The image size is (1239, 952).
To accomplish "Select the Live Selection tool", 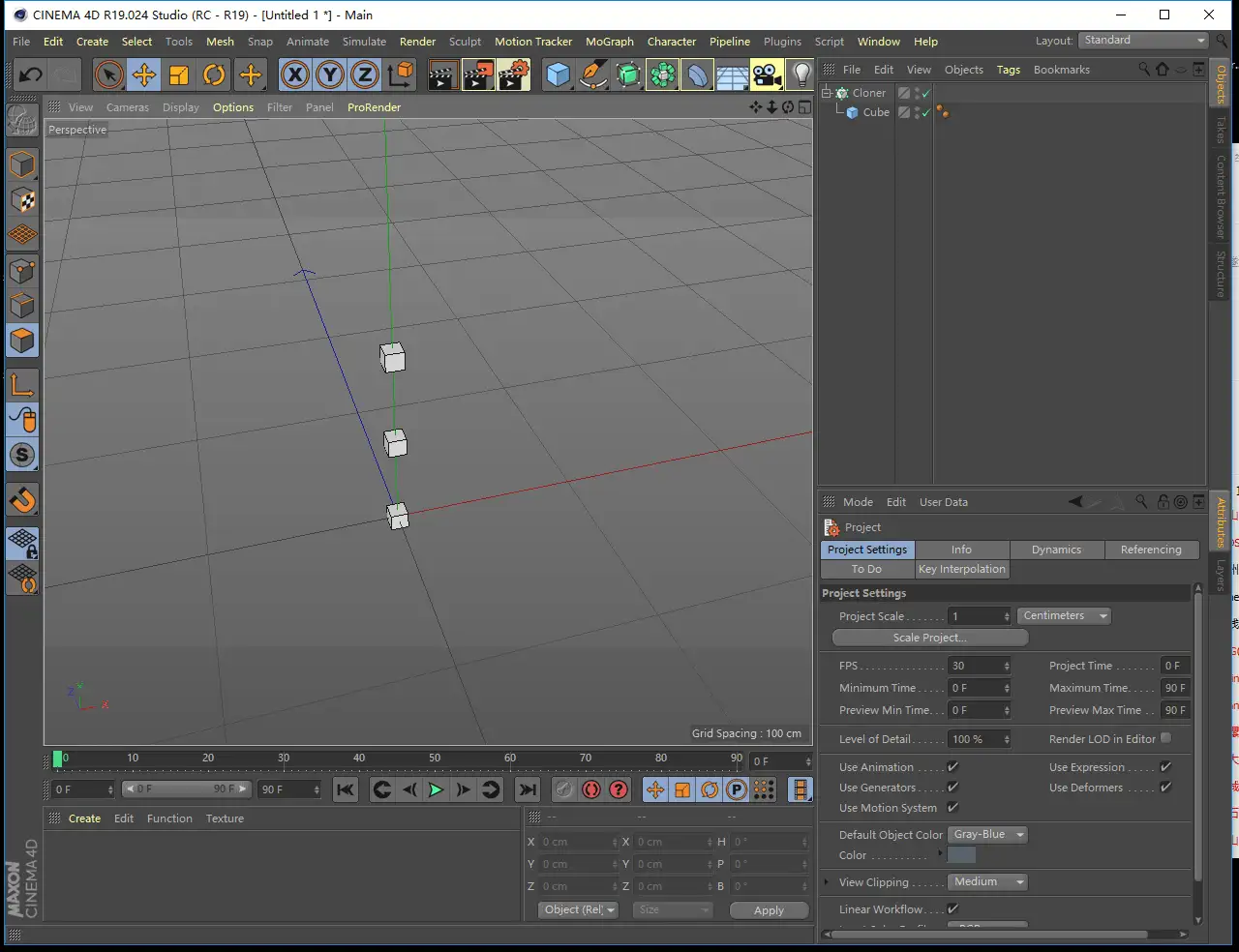I will 109,74.
